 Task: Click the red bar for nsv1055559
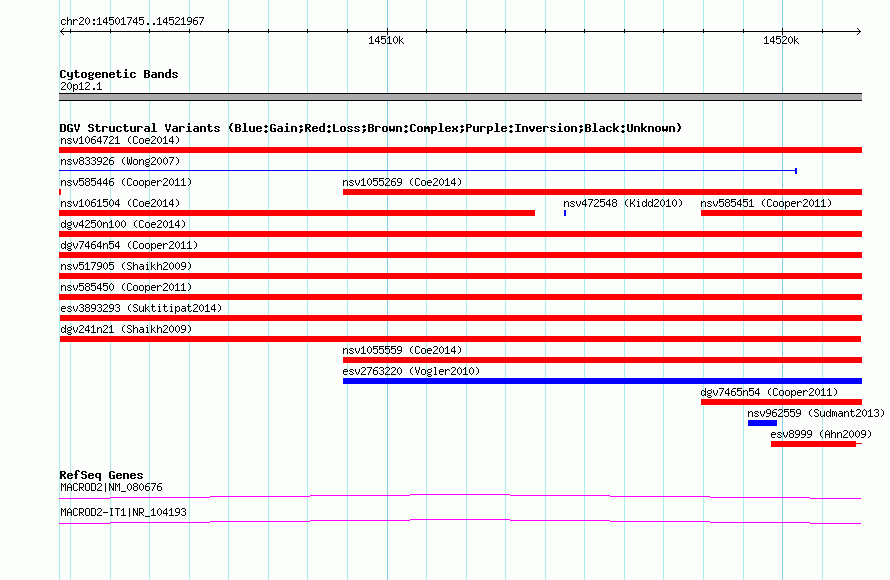(x=602, y=360)
